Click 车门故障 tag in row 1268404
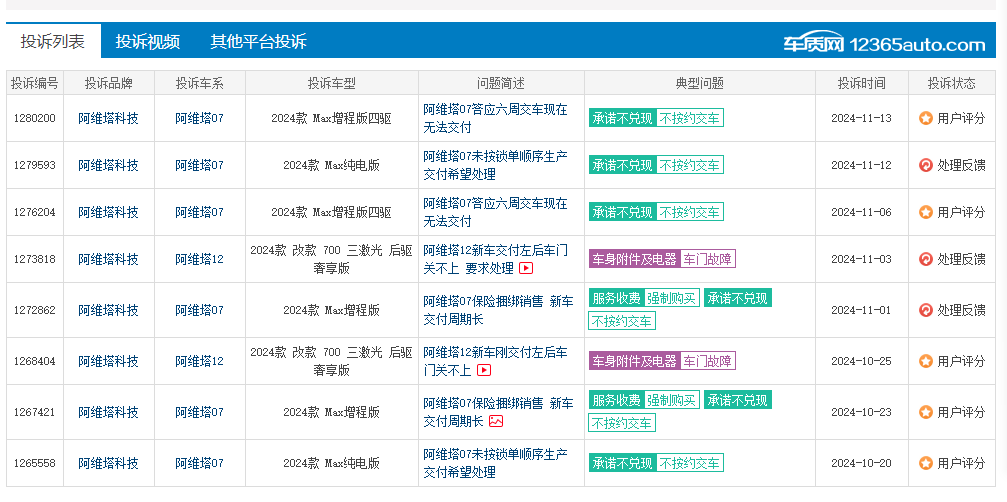The image size is (1007, 502). [708, 361]
